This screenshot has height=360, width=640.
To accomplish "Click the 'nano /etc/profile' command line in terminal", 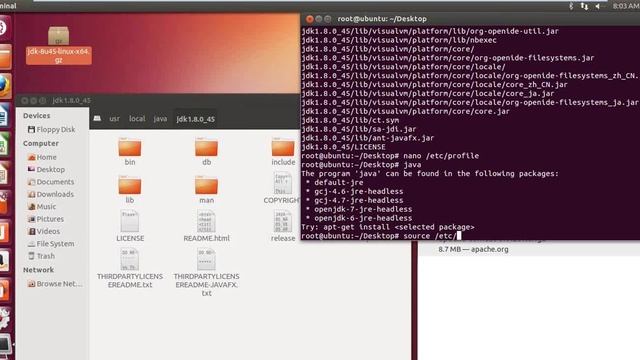I will (390, 156).
